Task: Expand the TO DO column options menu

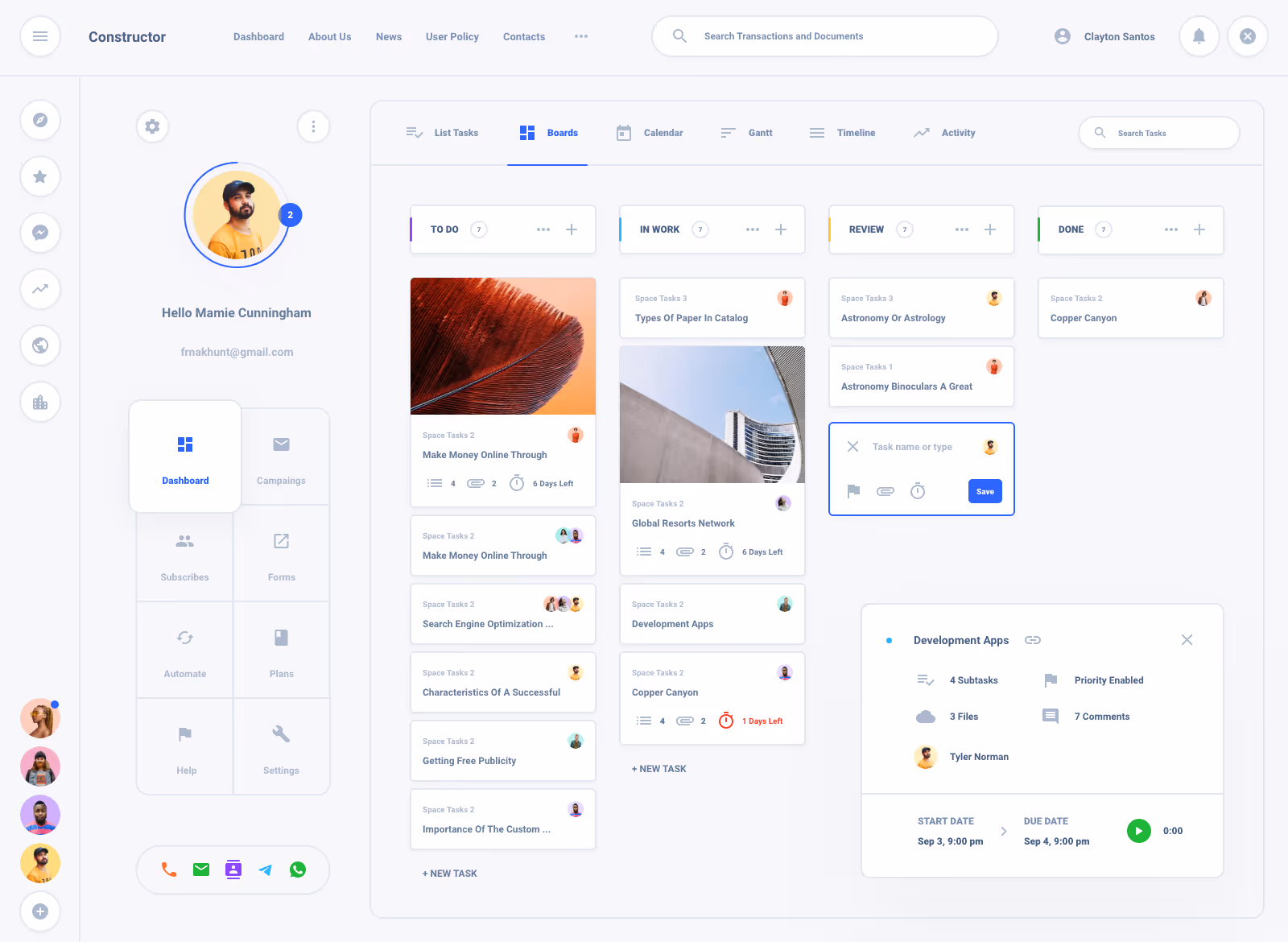Action: (543, 229)
